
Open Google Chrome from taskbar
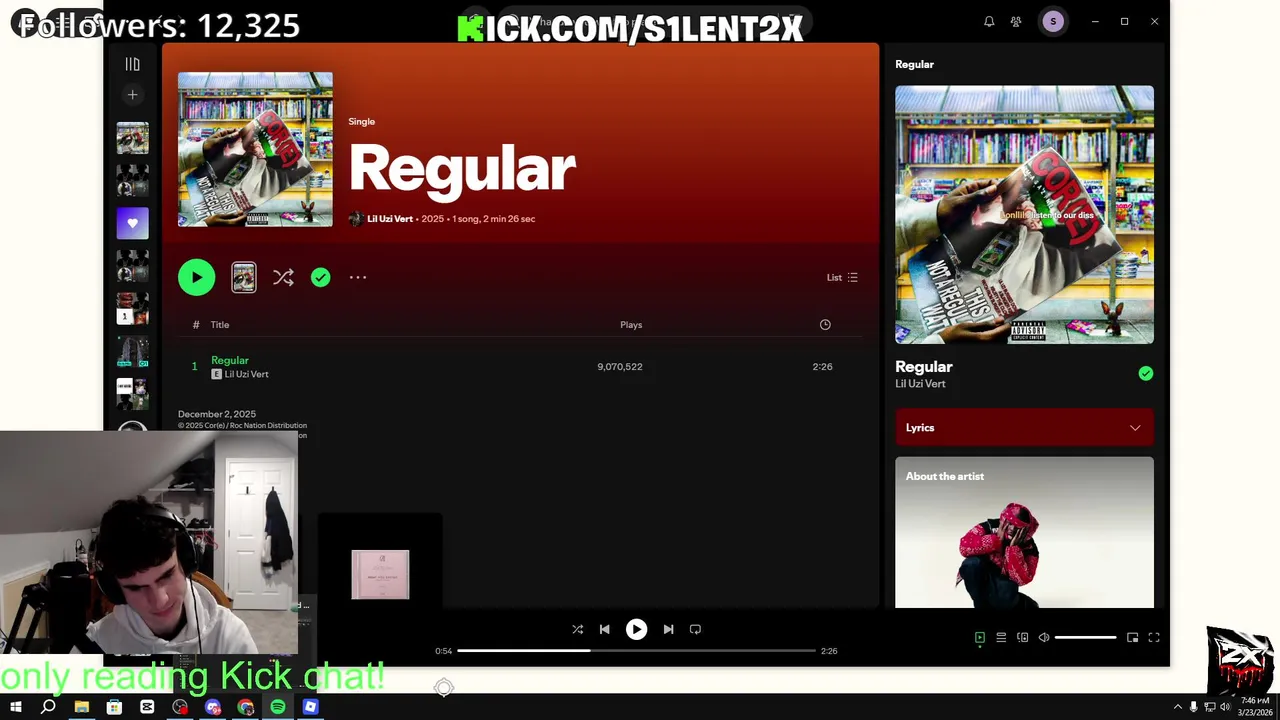click(x=245, y=707)
